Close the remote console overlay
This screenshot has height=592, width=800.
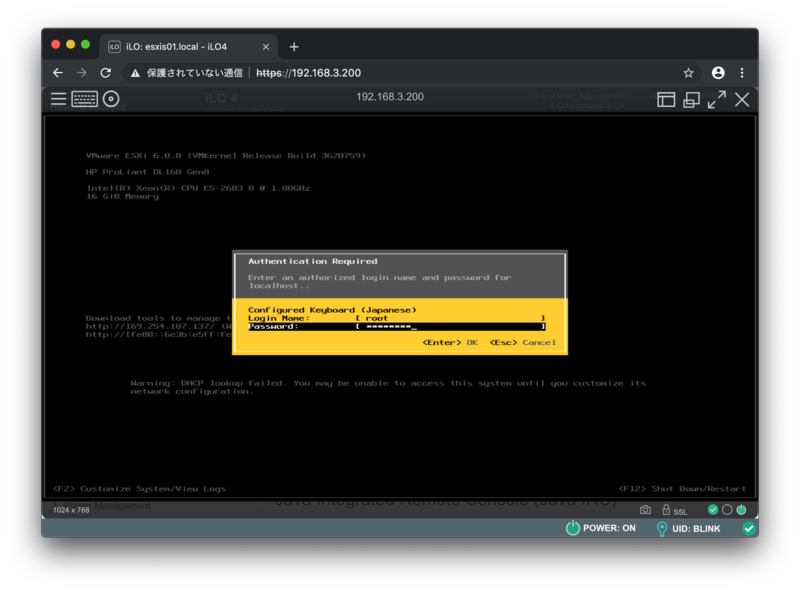(742, 100)
